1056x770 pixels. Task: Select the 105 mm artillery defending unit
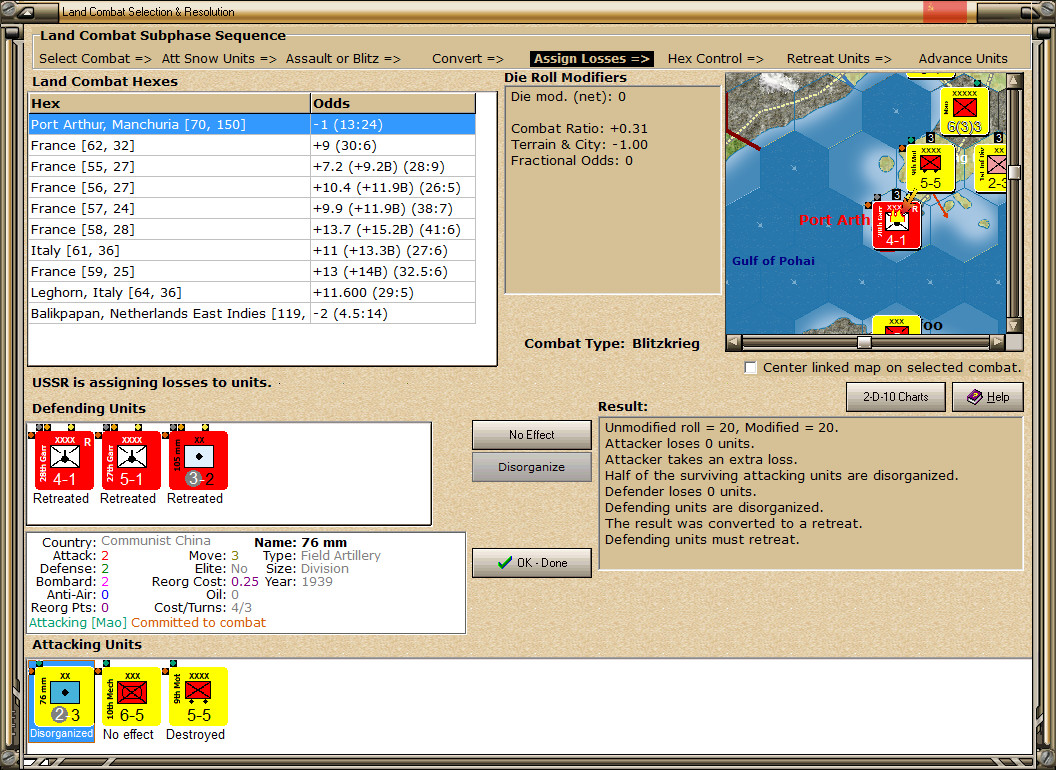tap(199, 460)
